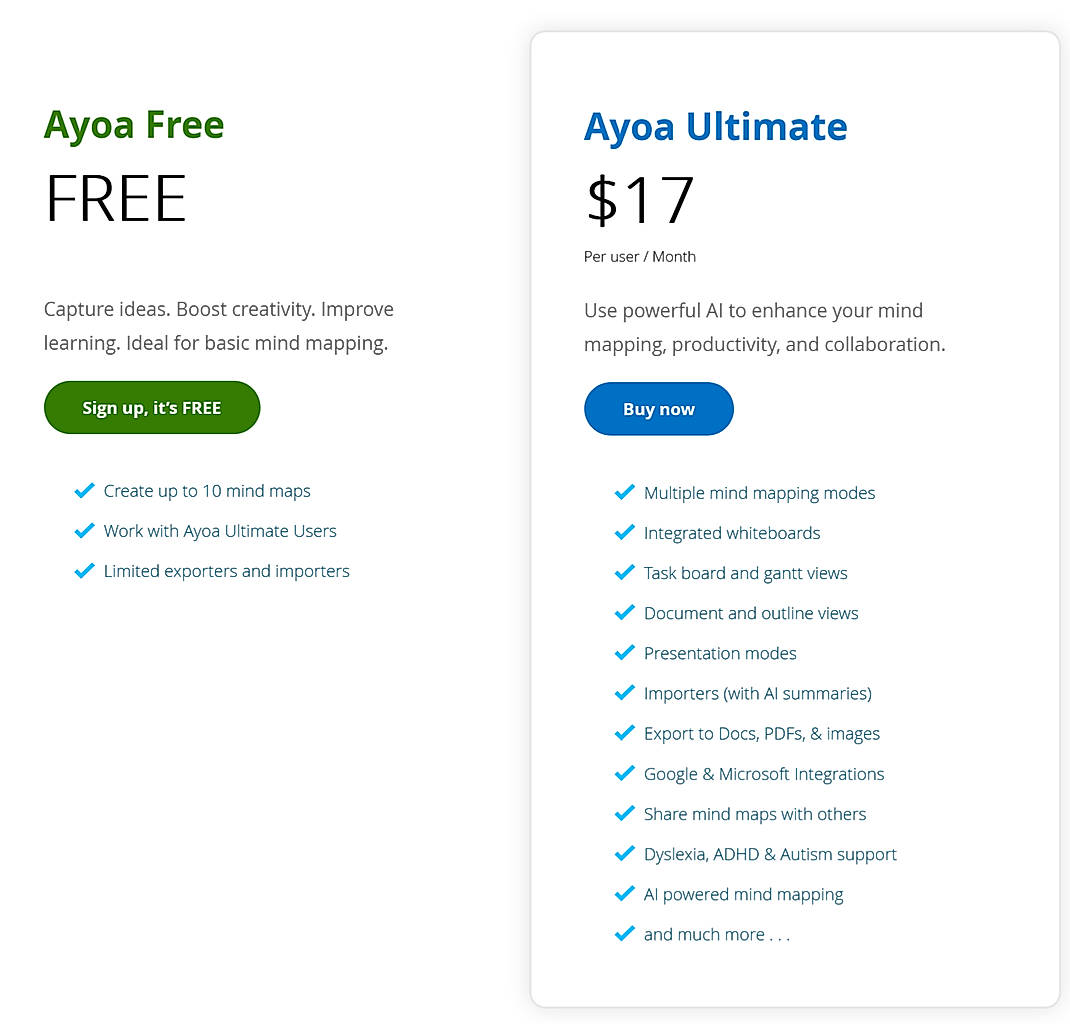Select the 'Document and outline views' feature entry
The height and width of the screenshot is (1024, 1070).
(x=751, y=613)
